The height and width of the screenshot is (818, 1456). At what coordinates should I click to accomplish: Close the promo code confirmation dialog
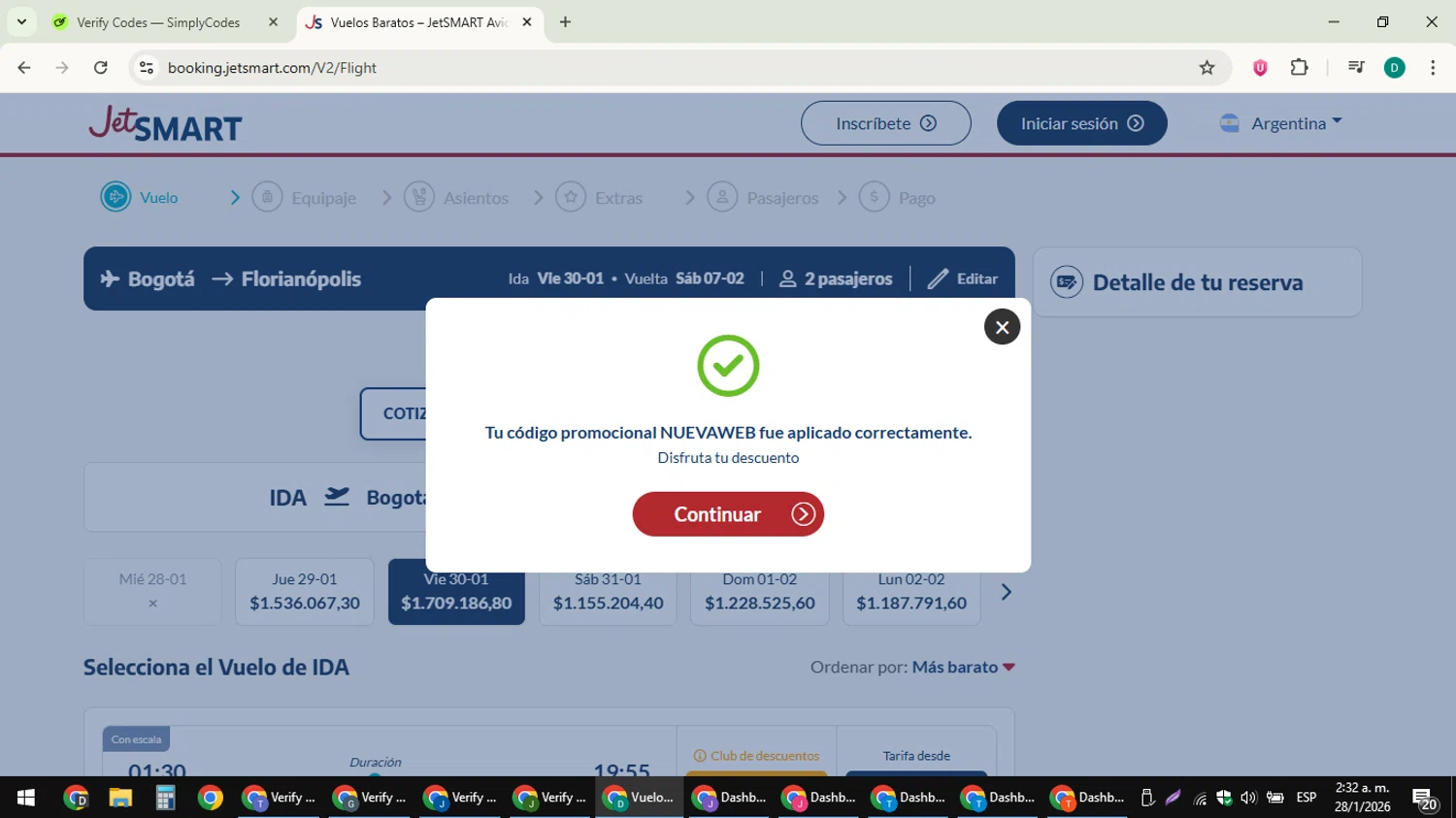tap(1002, 327)
